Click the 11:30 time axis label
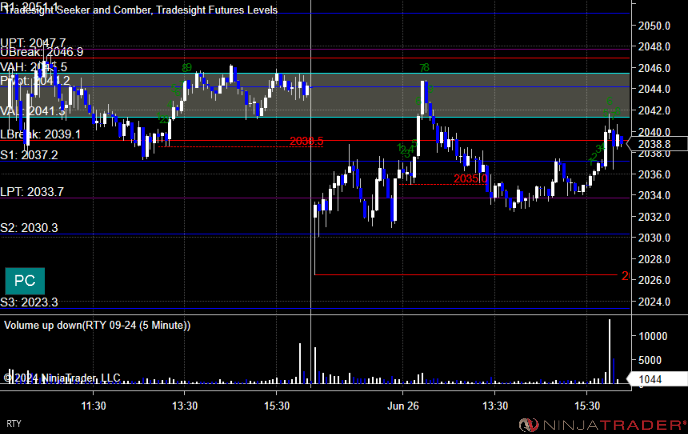688x434 pixels. tap(93, 406)
